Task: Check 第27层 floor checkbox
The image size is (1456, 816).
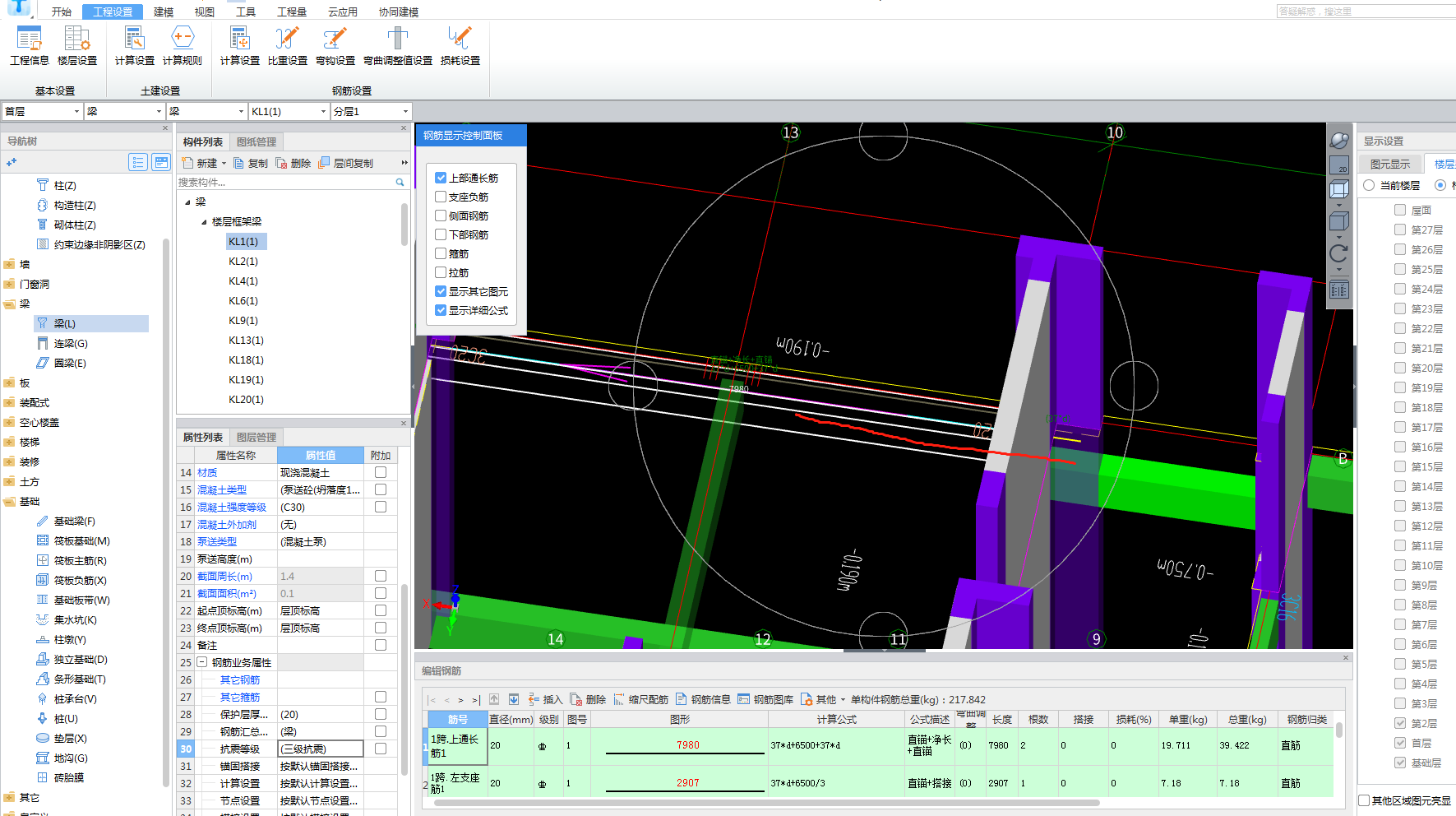Action: pyautogui.click(x=1400, y=229)
